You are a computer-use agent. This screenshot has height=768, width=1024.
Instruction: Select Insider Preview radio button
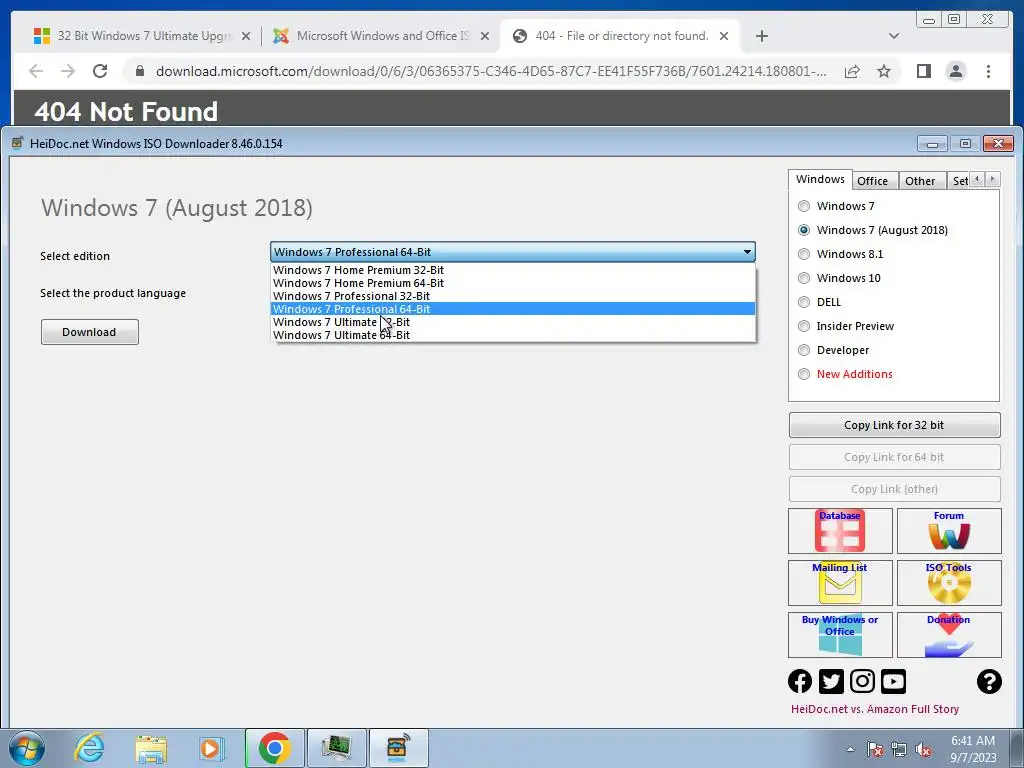tap(804, 326)
